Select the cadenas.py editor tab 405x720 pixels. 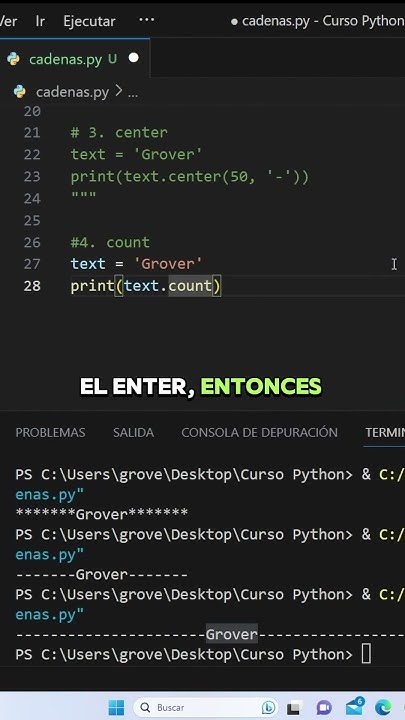pos(73,59)
